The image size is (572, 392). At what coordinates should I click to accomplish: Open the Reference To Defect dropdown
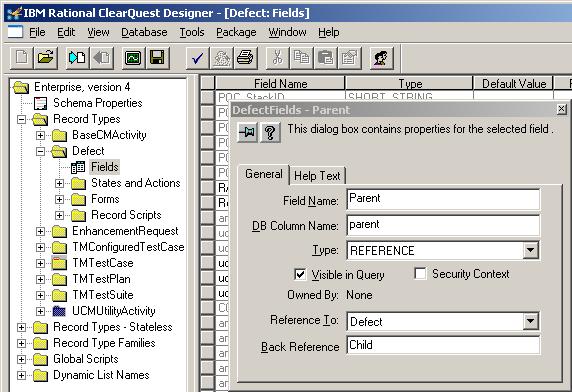530,321
